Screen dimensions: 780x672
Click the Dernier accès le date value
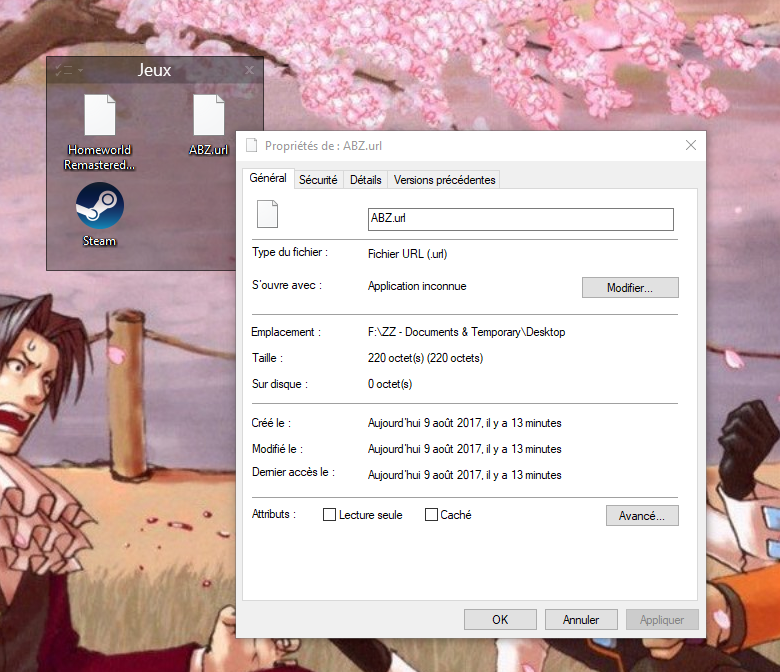click(x=465, y=475)
